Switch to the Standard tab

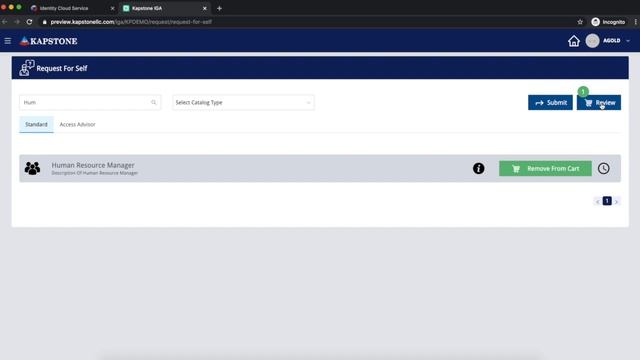click(x=36, y=124)
